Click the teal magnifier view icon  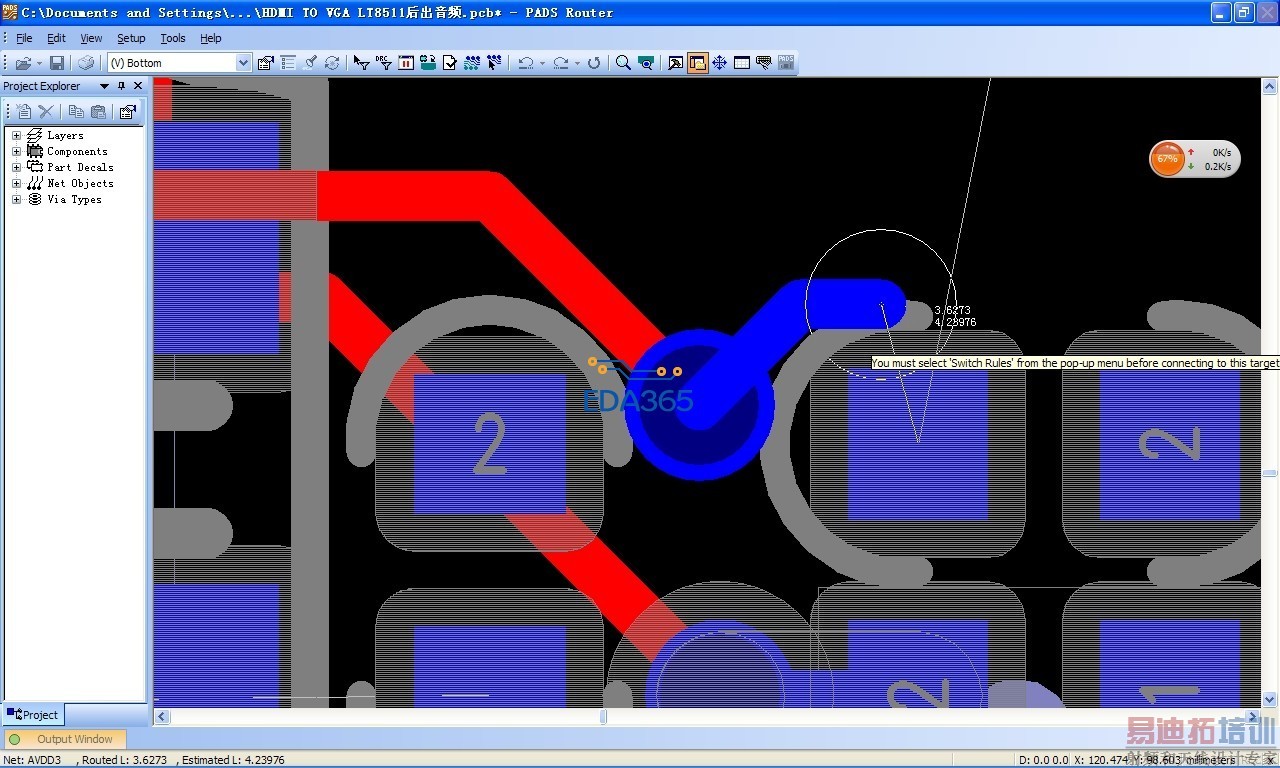pyautogui.click(x=646, y=63)
